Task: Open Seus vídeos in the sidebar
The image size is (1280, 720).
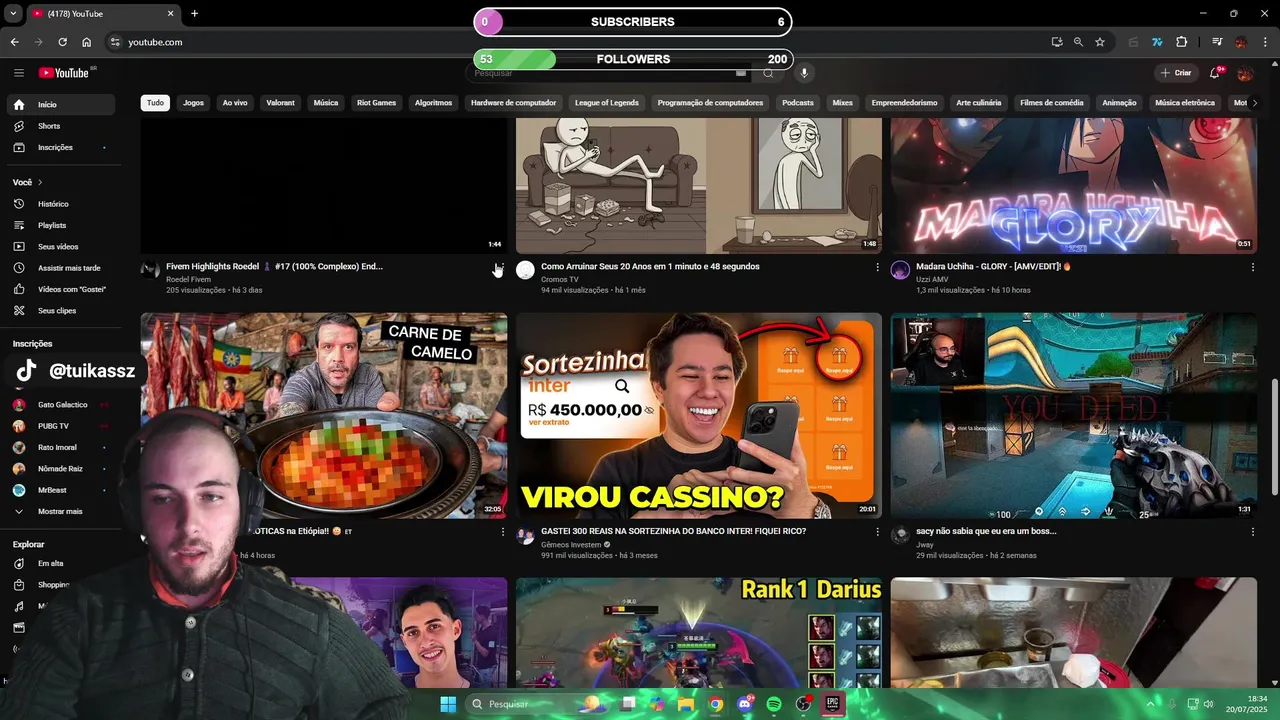Action: 60,246
